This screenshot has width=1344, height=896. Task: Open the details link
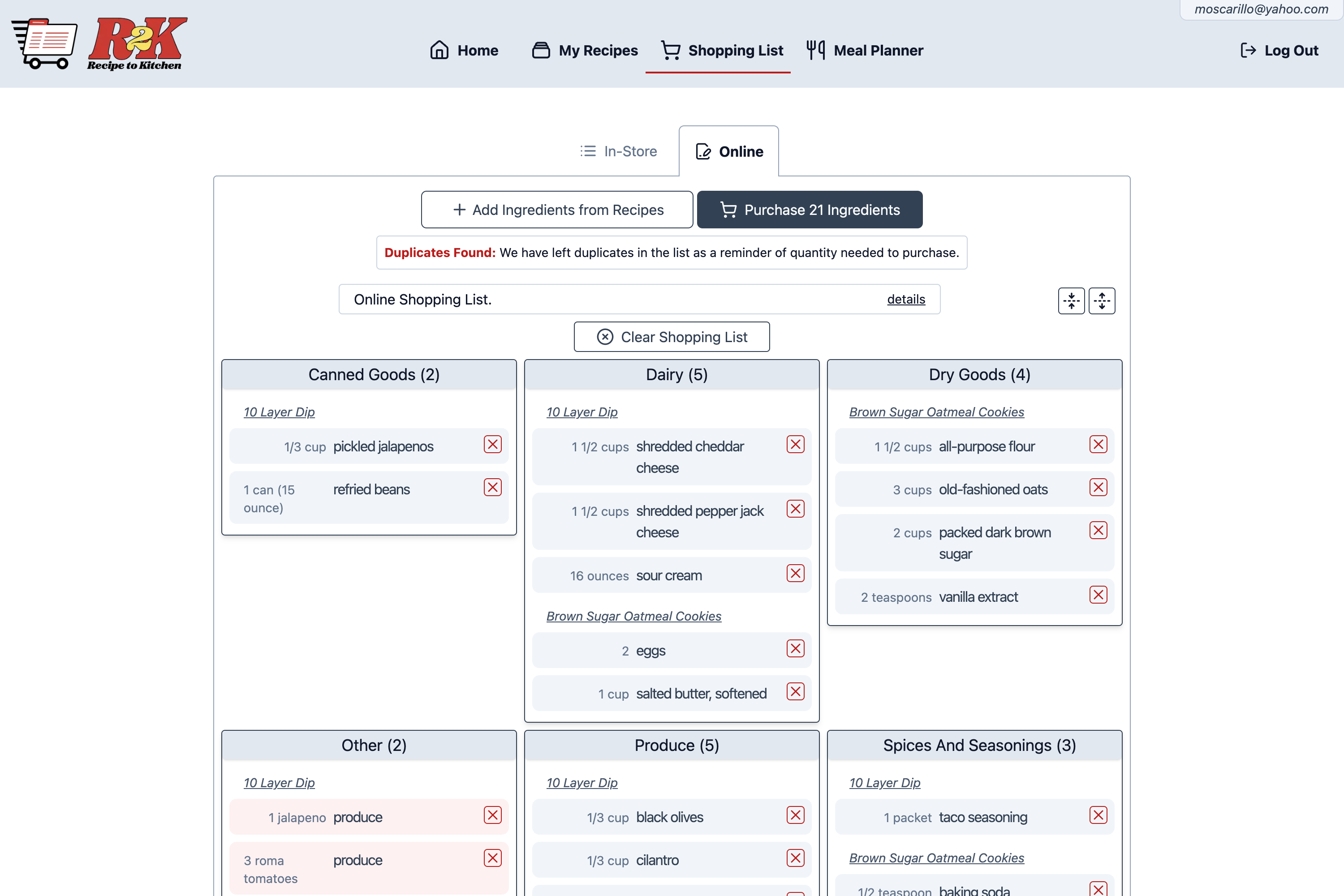[905, 300]
